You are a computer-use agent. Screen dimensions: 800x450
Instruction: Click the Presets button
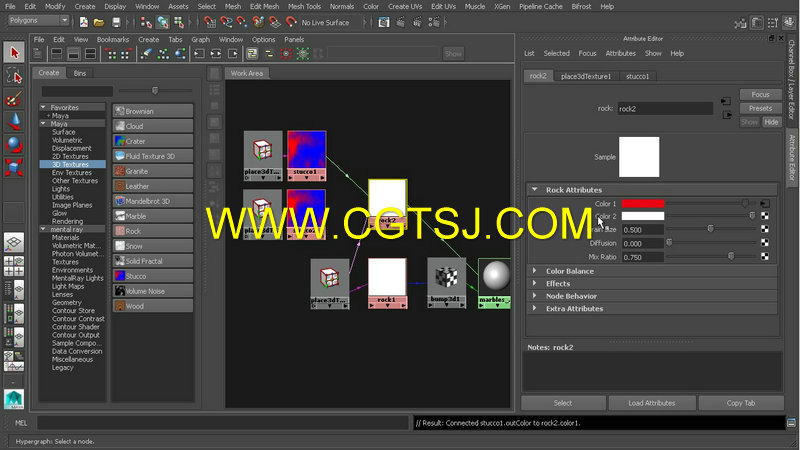click(x=760, y=108)
